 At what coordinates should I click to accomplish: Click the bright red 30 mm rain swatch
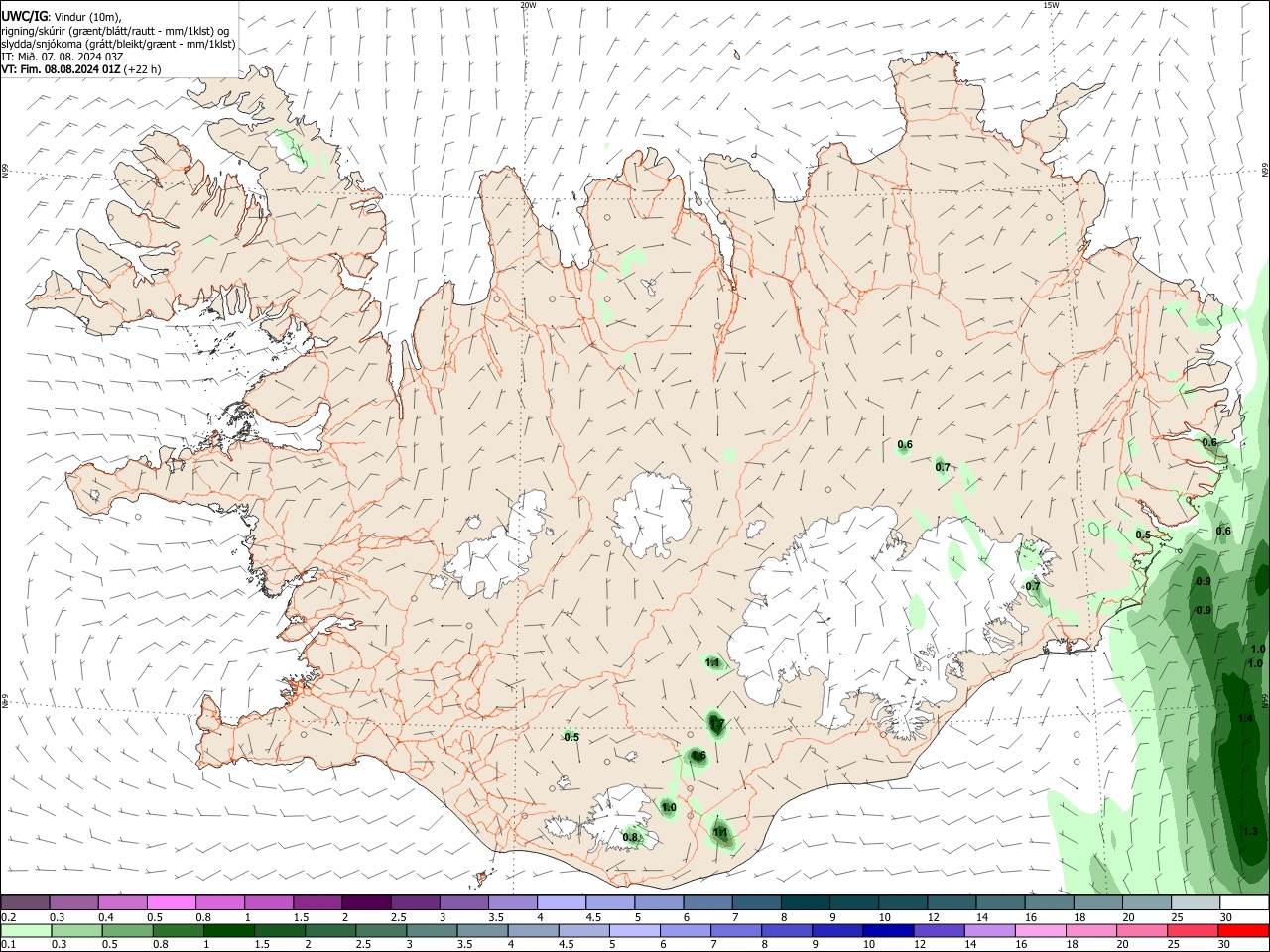pos(1243,930)
